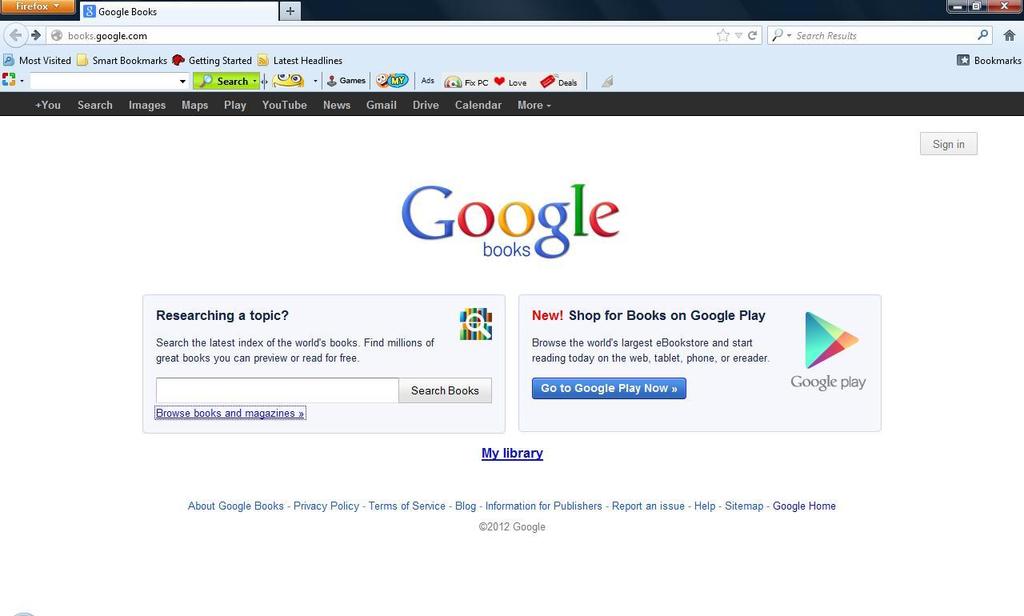The width and height of the screenshot is (1024, 616).
Task: Open +You in the Google bar
Action: 48,105
